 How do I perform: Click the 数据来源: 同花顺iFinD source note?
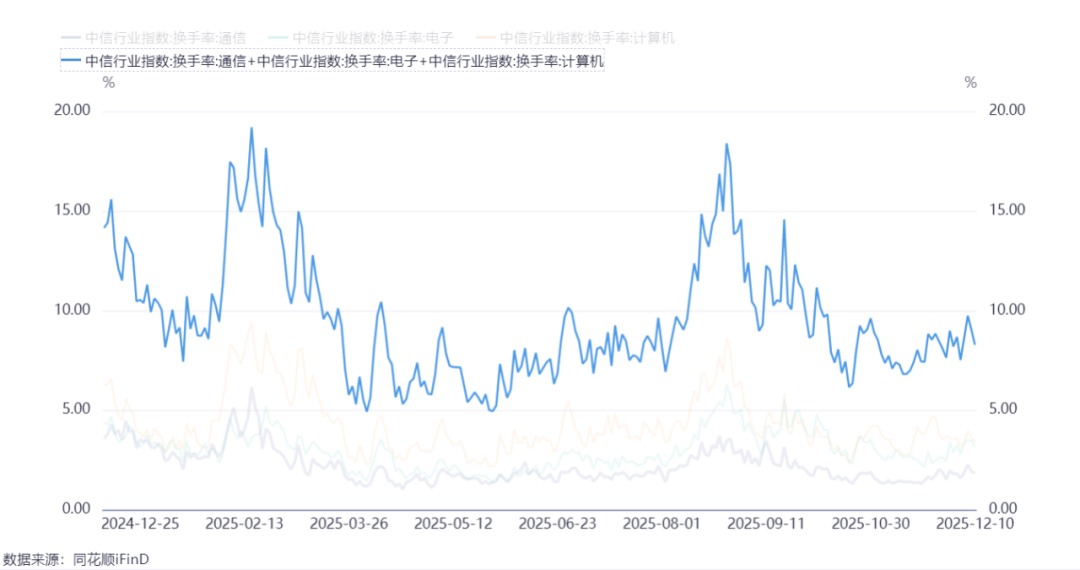pyautogui.click(x=76, y=559)
